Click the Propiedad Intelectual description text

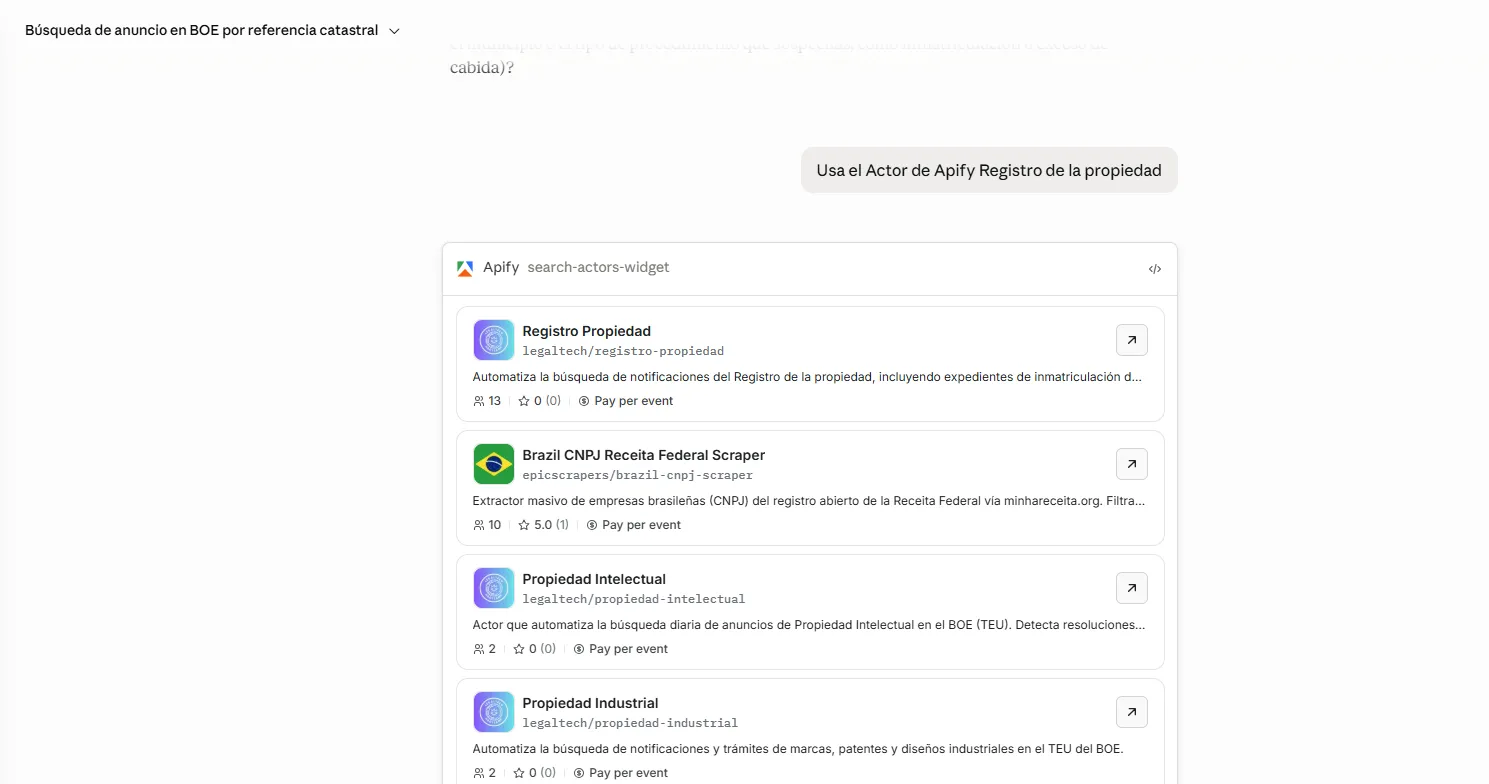pos(809,625)
